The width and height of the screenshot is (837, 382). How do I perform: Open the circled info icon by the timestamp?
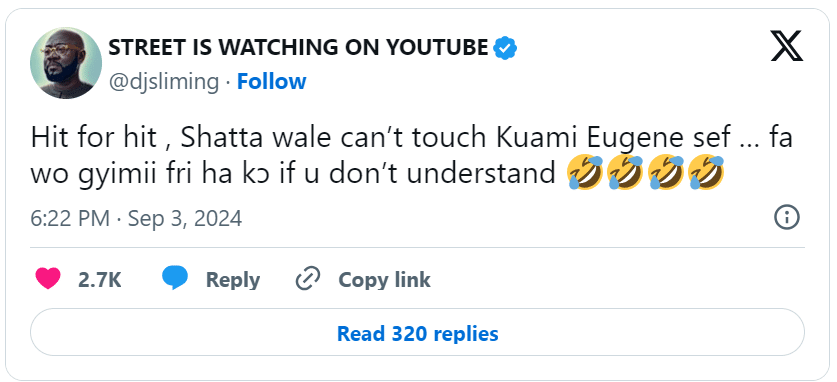[787, 218]
